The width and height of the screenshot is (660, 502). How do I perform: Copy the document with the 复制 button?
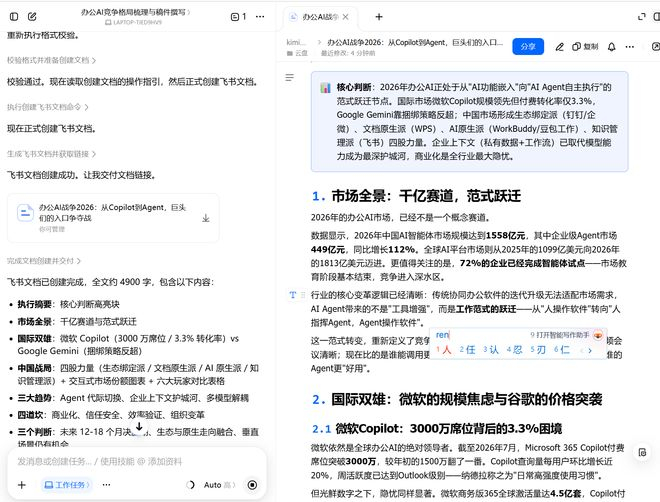[585, 47]
